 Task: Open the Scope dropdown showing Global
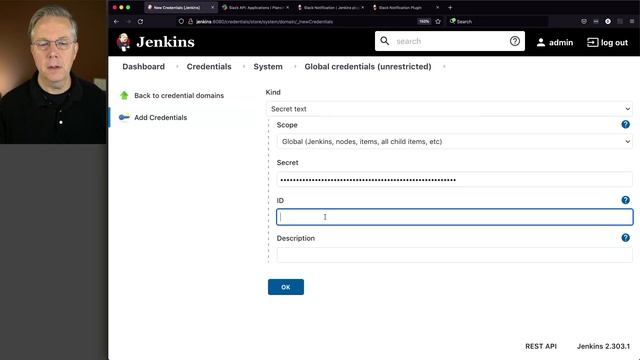click(x=454, y=142)
